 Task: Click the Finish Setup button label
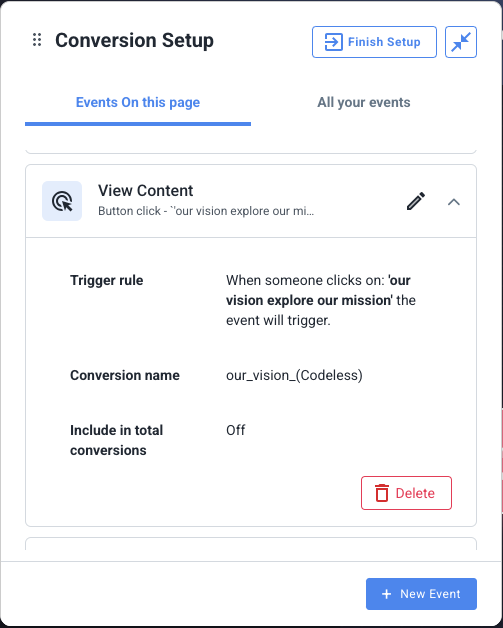pos(384,42)
